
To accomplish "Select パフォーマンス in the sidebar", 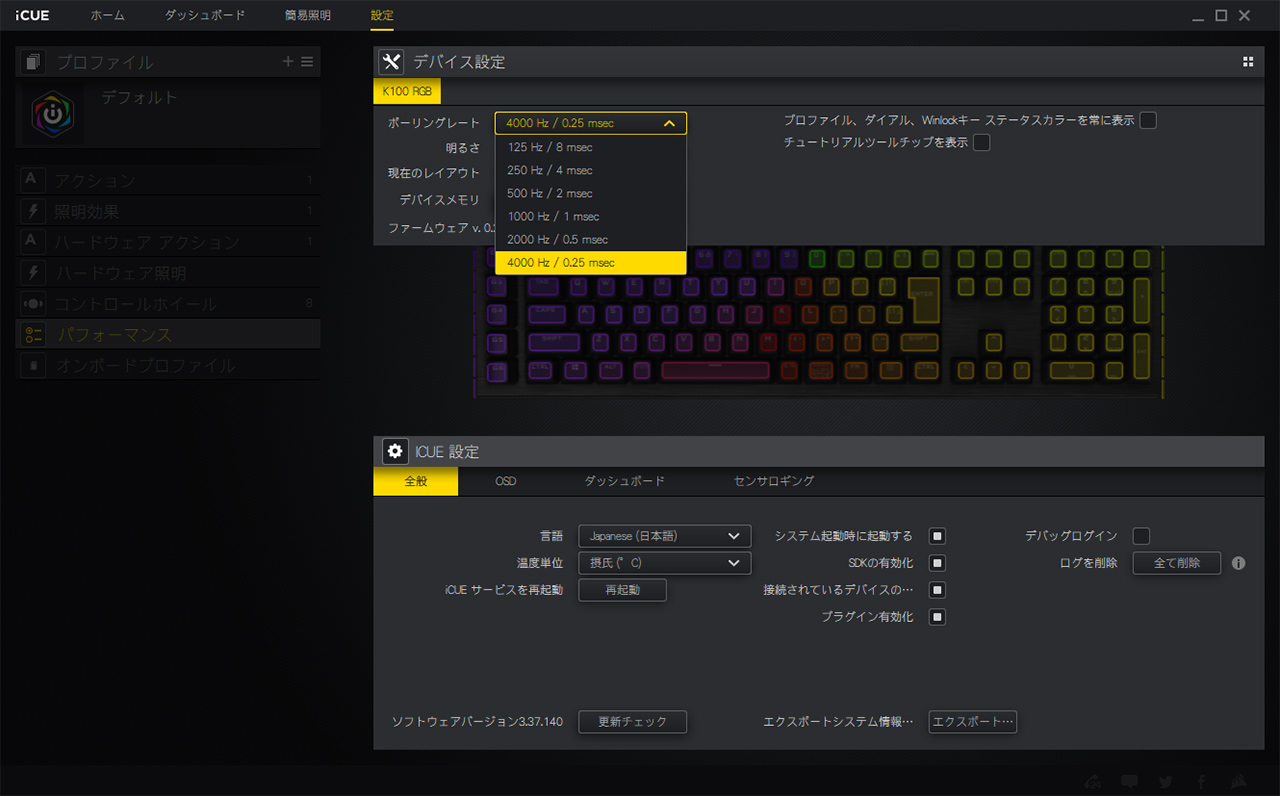I will [168, 335].
